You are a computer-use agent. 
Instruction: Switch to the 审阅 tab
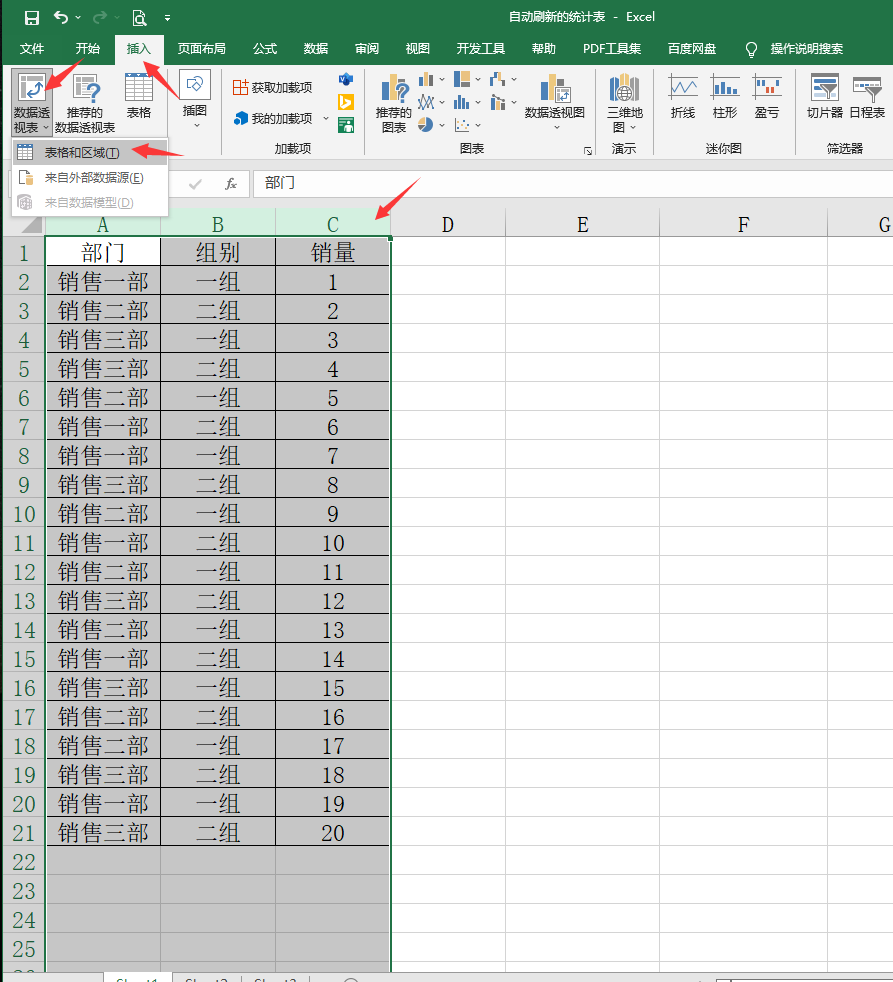[366, 49]
